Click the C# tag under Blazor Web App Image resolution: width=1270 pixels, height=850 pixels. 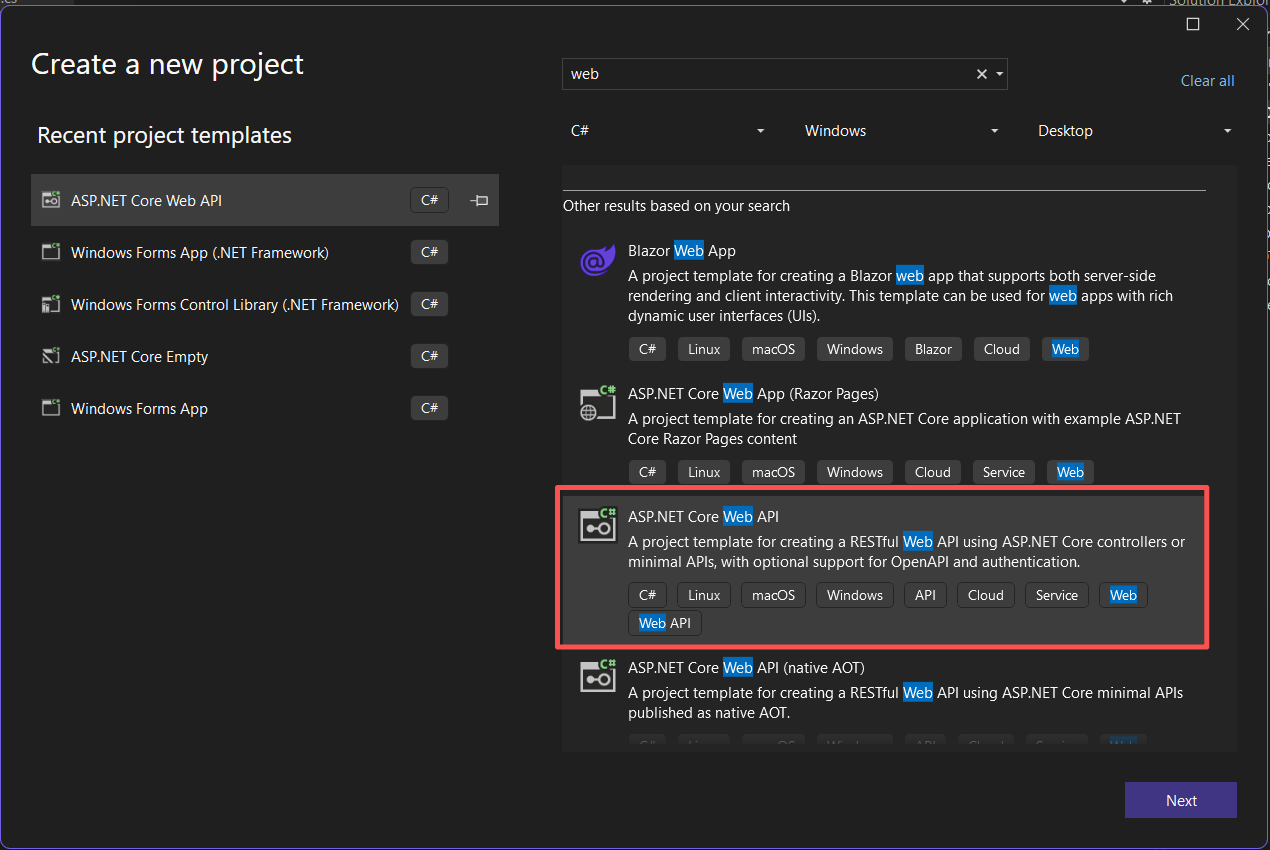point(647,349)
